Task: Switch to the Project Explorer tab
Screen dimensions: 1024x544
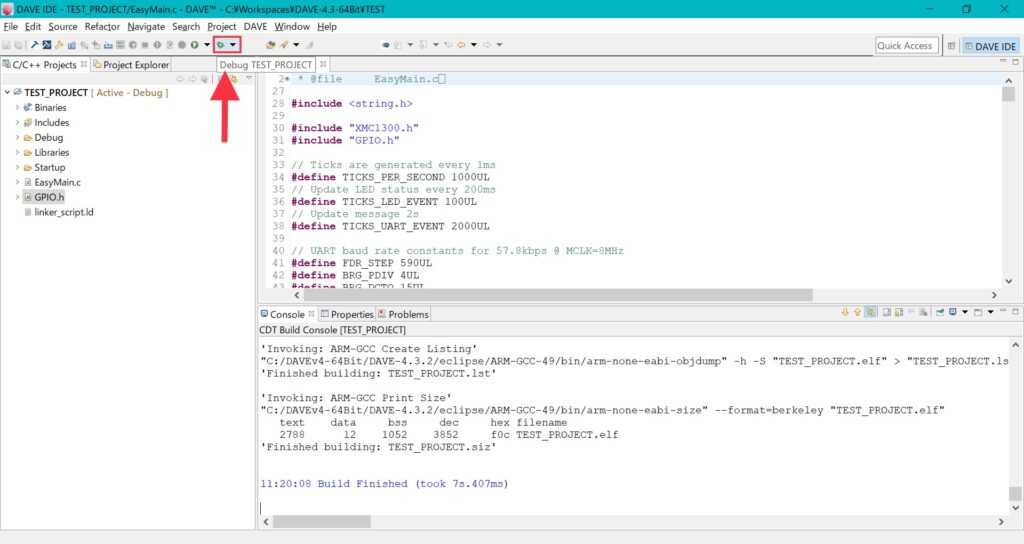Action: tap(131, 65)
